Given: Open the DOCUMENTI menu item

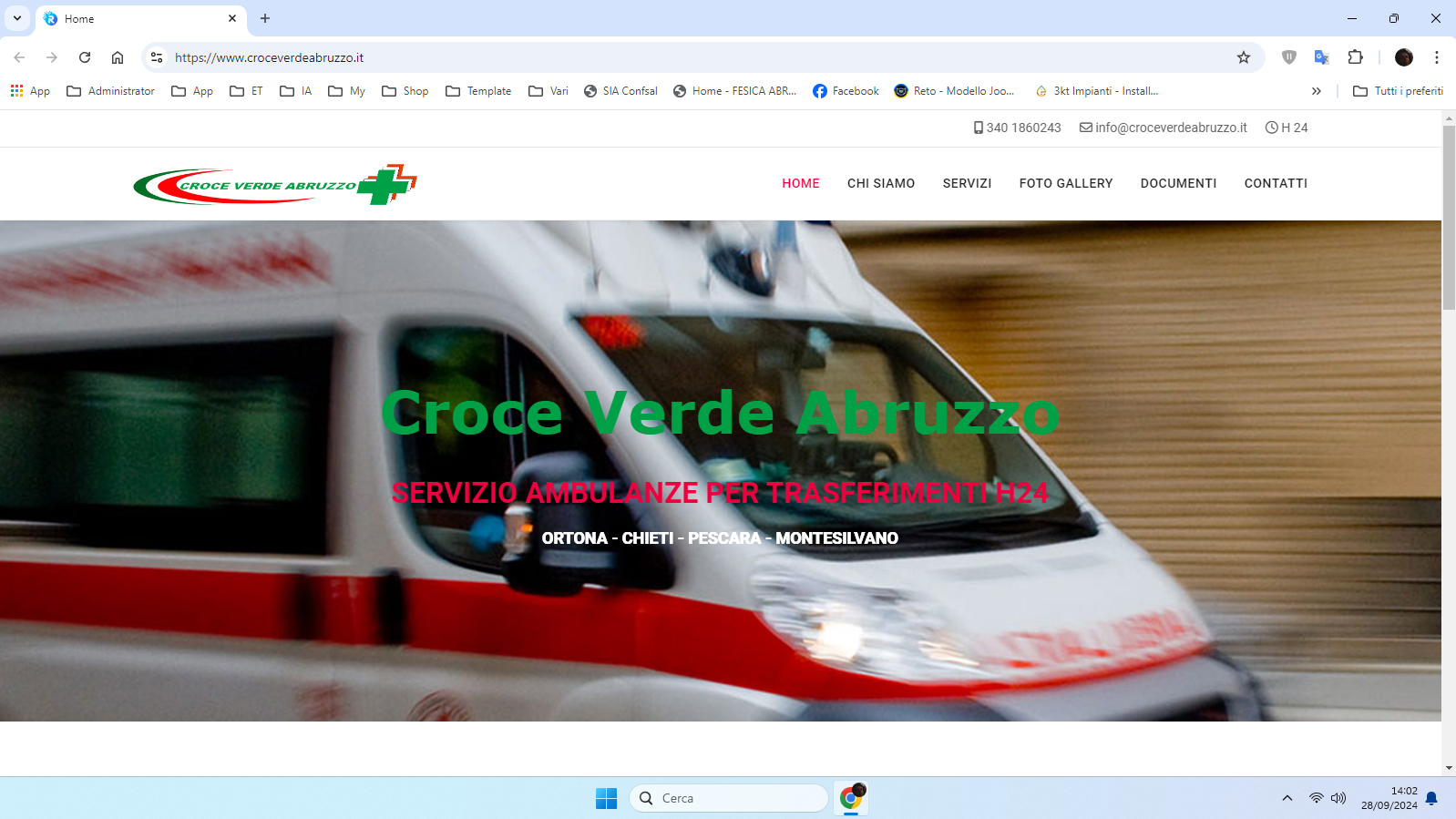Looking at the screenshot, I should (x=1178, y=183).
